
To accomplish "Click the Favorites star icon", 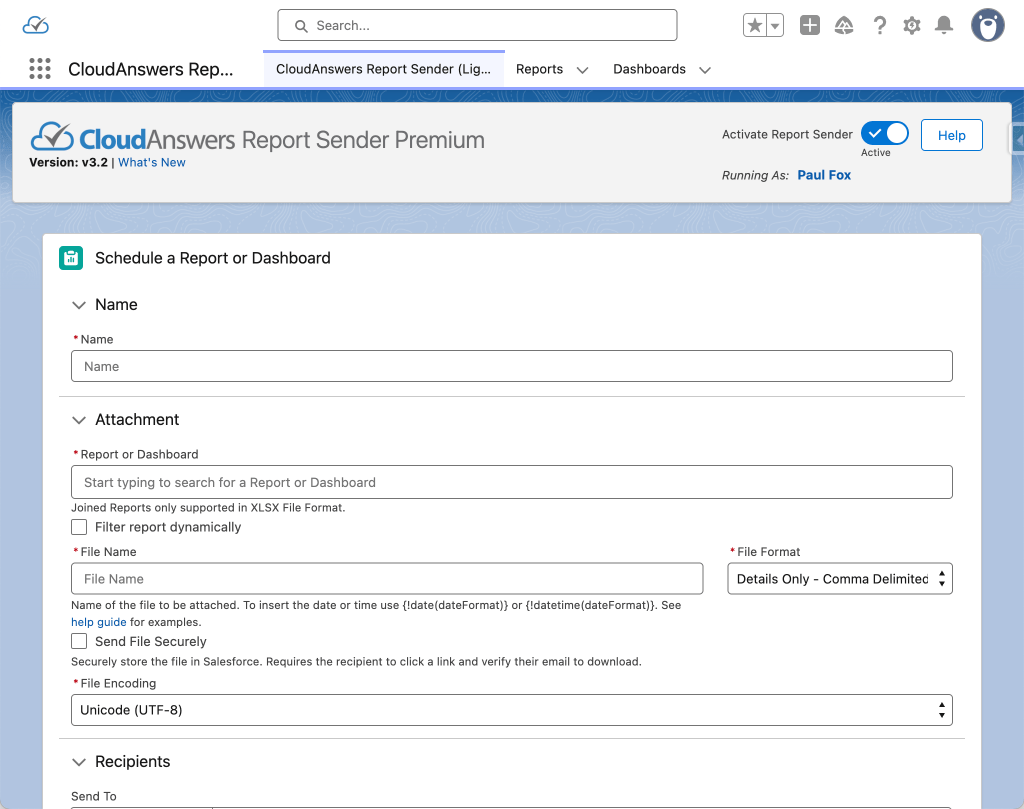I will point(755,26).
